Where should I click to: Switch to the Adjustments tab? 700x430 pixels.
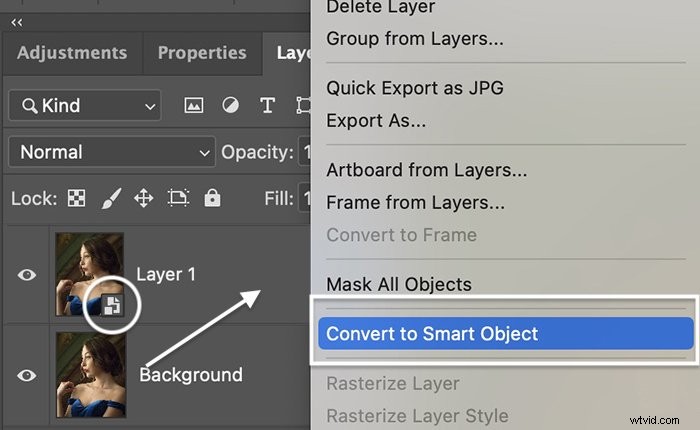tap(72, 53)
